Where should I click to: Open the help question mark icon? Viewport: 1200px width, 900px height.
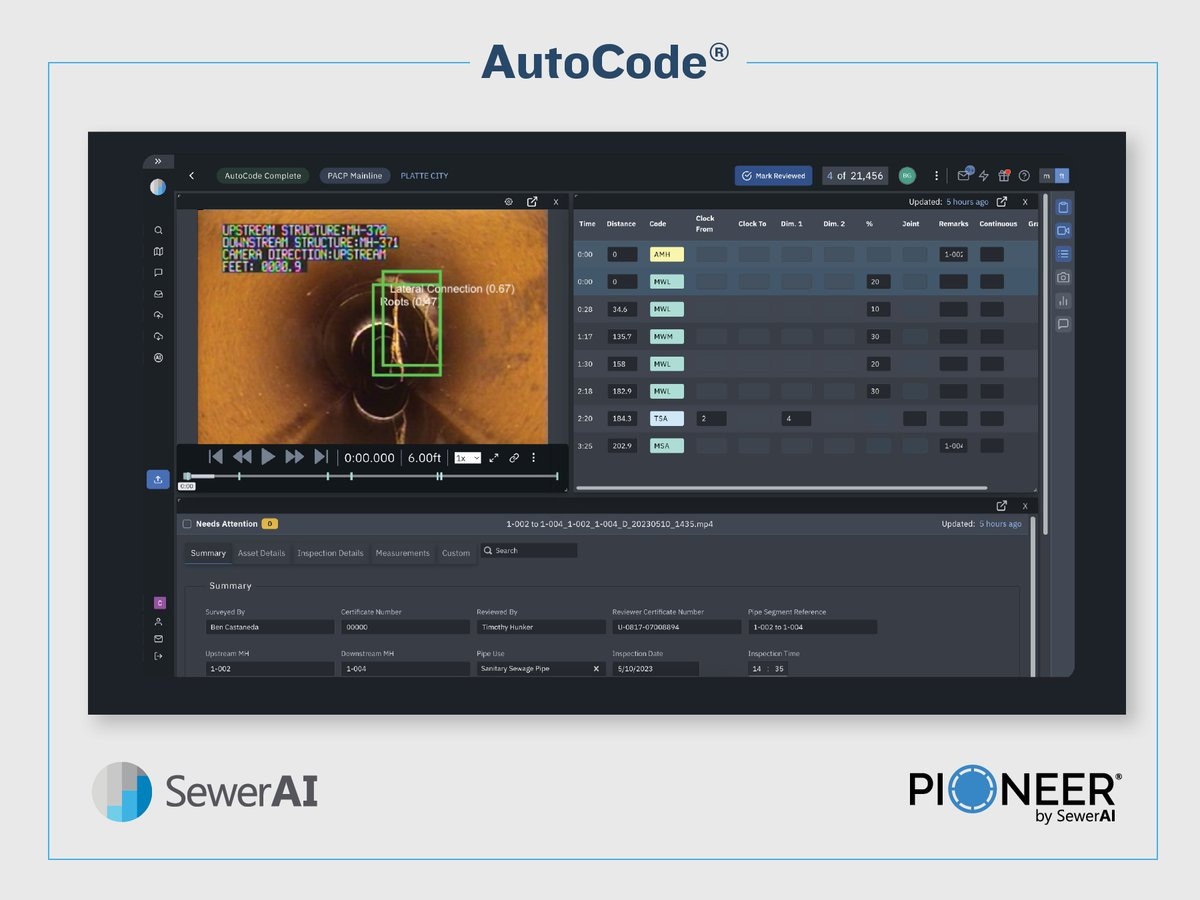pos(1024,176)
